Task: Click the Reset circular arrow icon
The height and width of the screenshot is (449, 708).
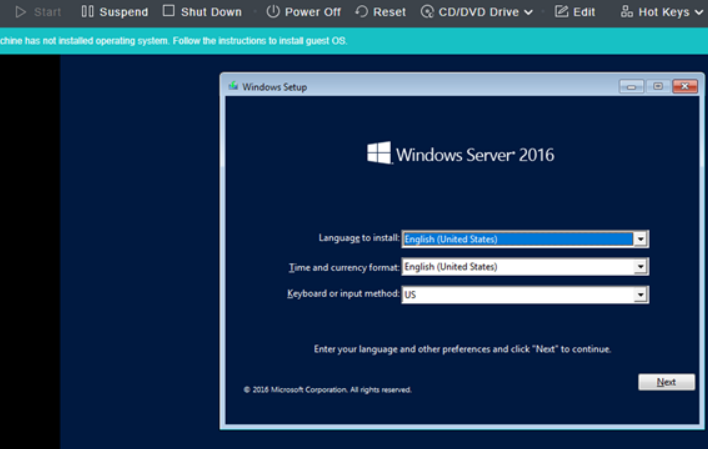Action: click(361, 12)
